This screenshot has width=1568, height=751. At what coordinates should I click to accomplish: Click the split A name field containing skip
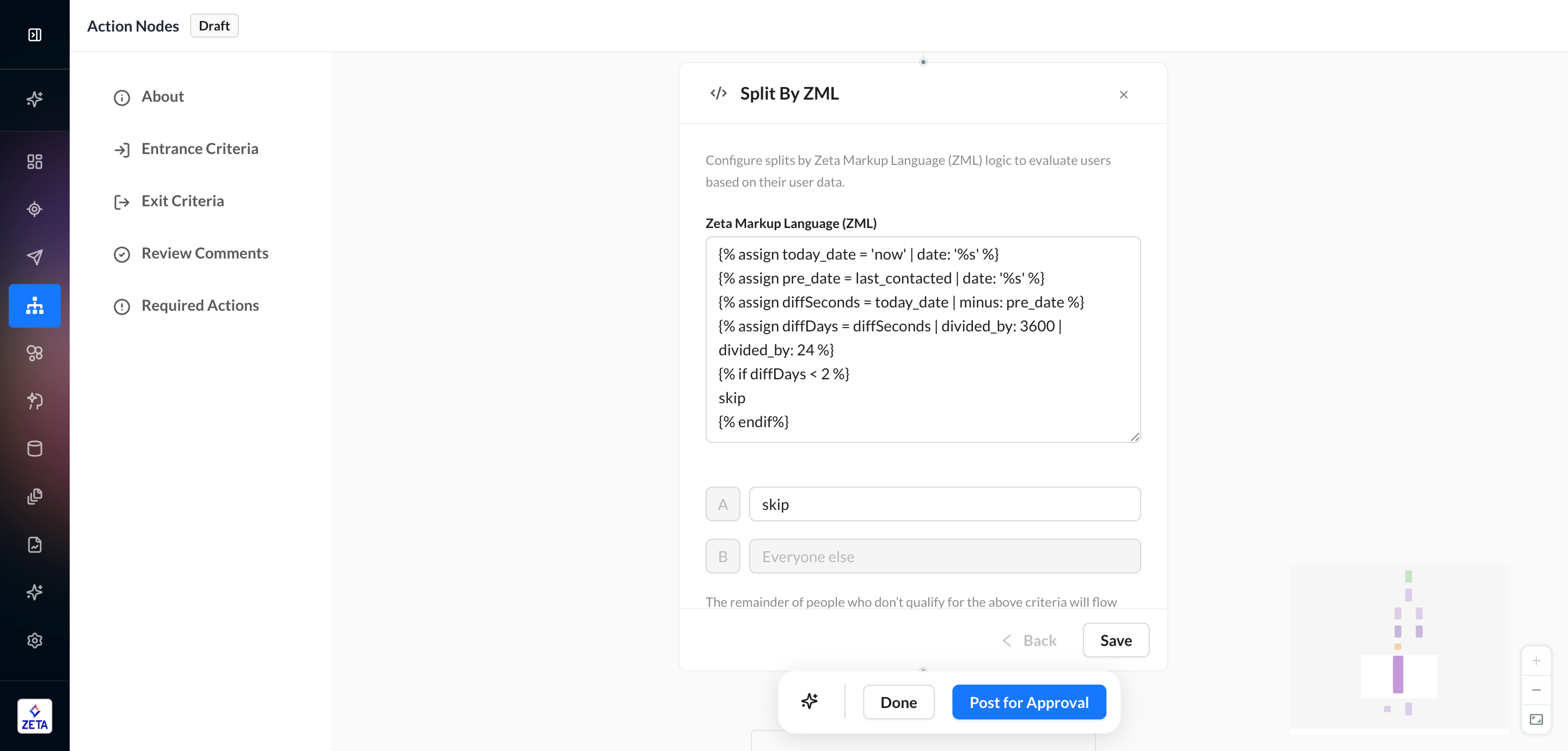[944, 504]
